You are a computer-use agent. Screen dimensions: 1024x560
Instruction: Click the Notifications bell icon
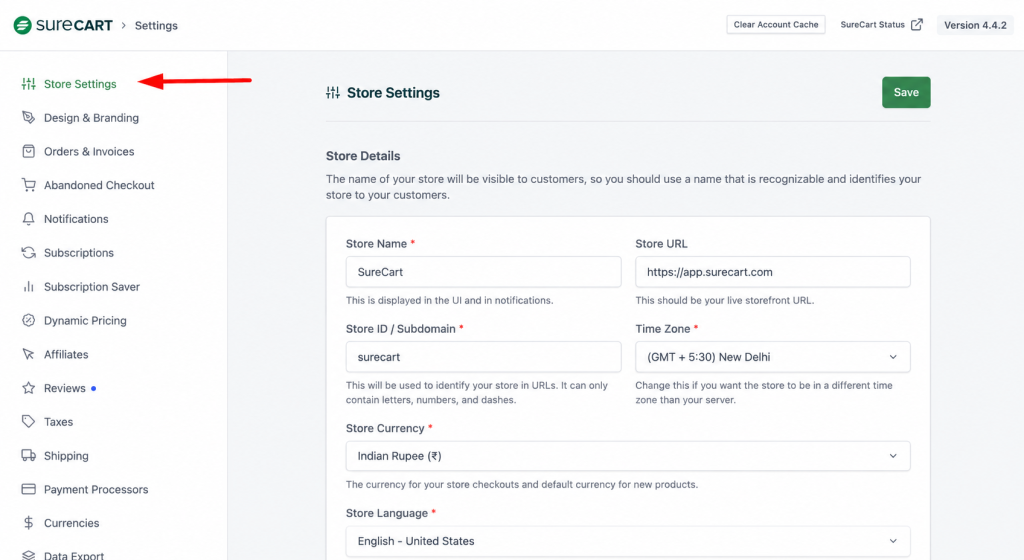point(28,219)
